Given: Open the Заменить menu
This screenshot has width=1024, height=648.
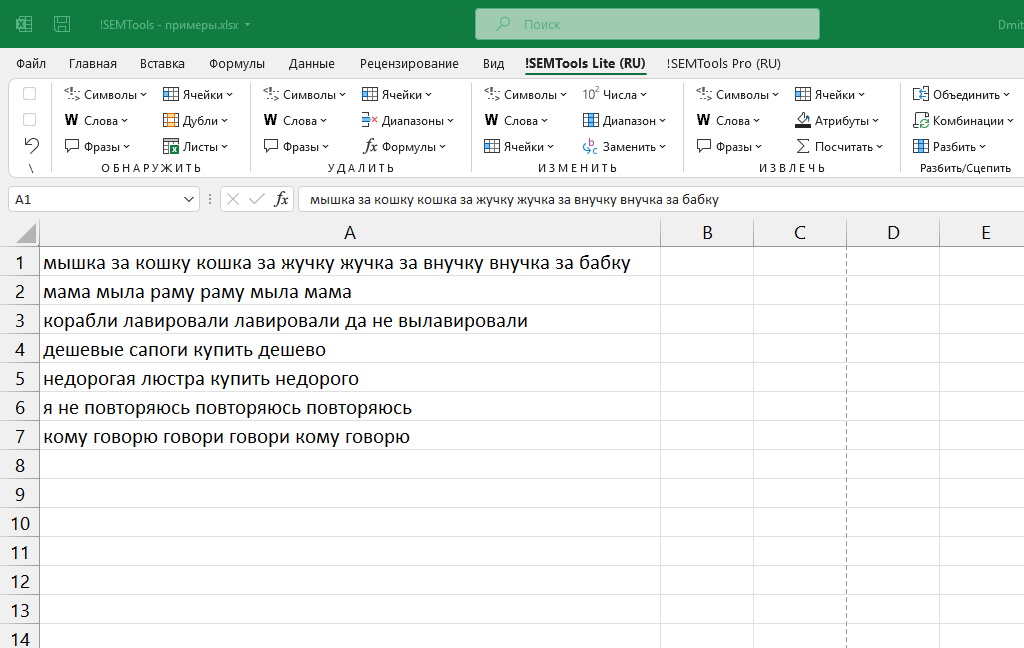Looking at the screenshot, I should point(624,147).
